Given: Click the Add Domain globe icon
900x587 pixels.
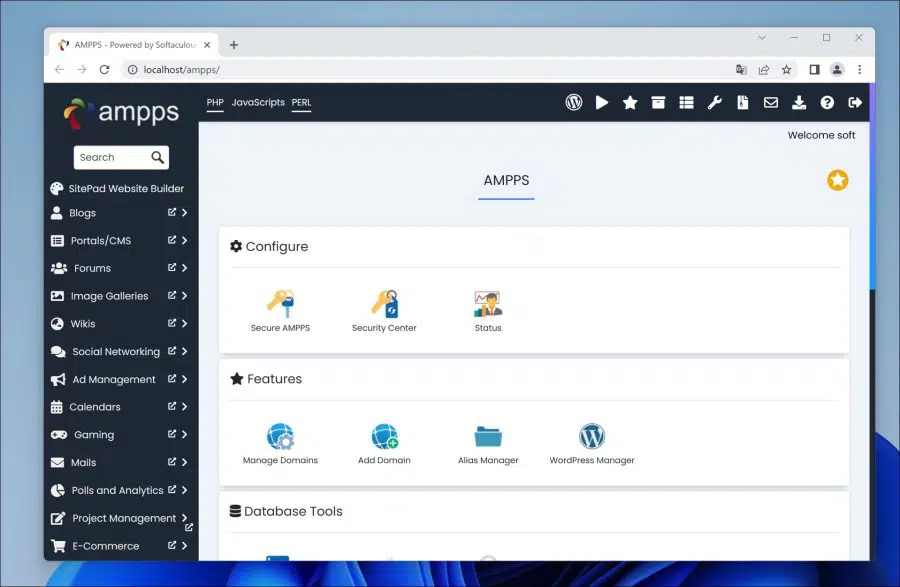Looking at the screenshot, I should point(384,436).
